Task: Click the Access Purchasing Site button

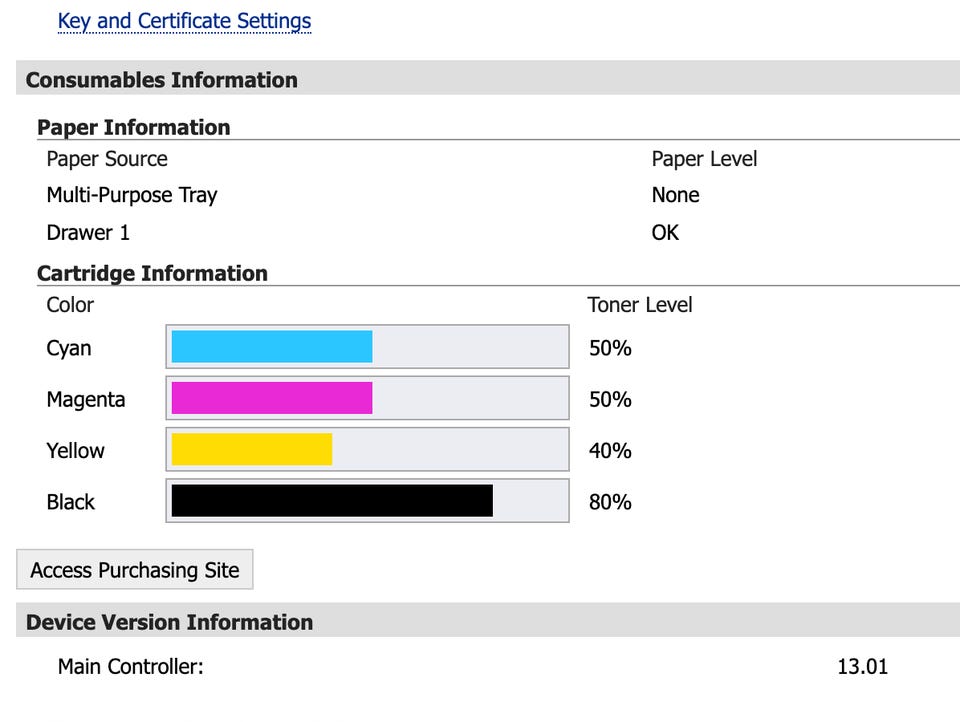Action: click(135, 570)
